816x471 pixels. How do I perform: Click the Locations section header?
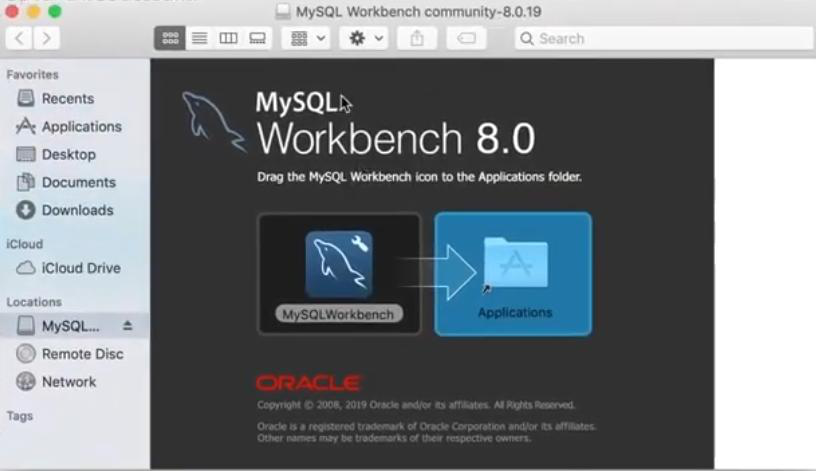click(x=34, y=302)
